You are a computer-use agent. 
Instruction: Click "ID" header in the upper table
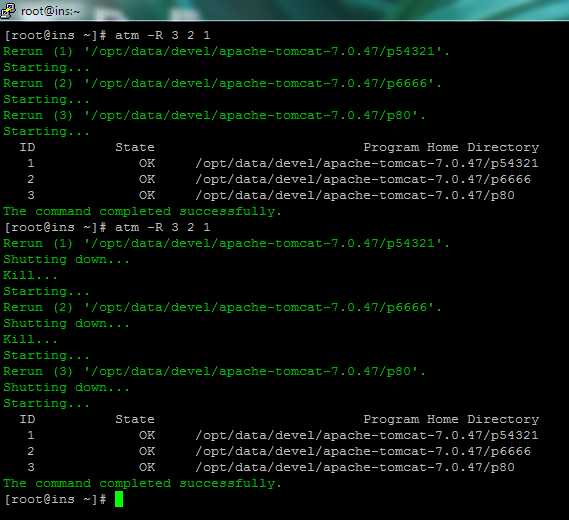tap(28, 147)
